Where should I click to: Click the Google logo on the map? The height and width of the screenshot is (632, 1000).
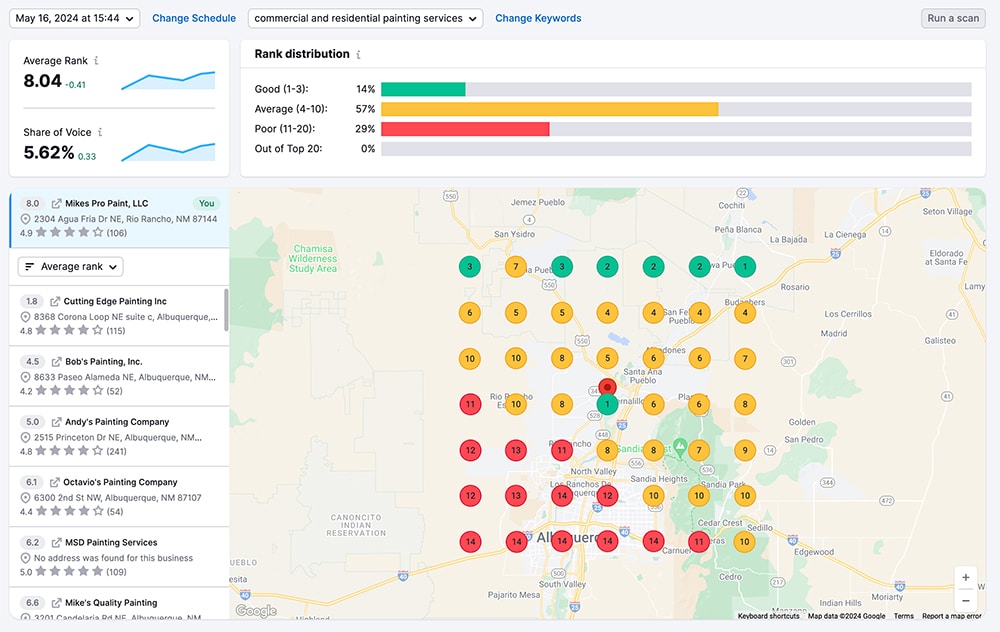pyautogui.click(x=255, y=610)
